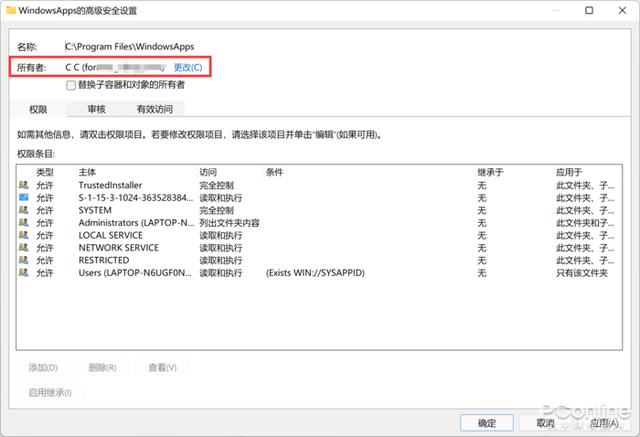Click 列出文件夹内容 access cell

click(229, 223)
